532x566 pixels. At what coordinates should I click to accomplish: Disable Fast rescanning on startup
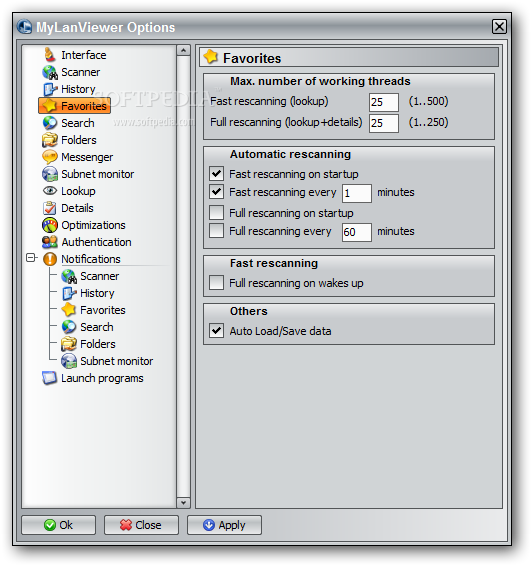216,174
